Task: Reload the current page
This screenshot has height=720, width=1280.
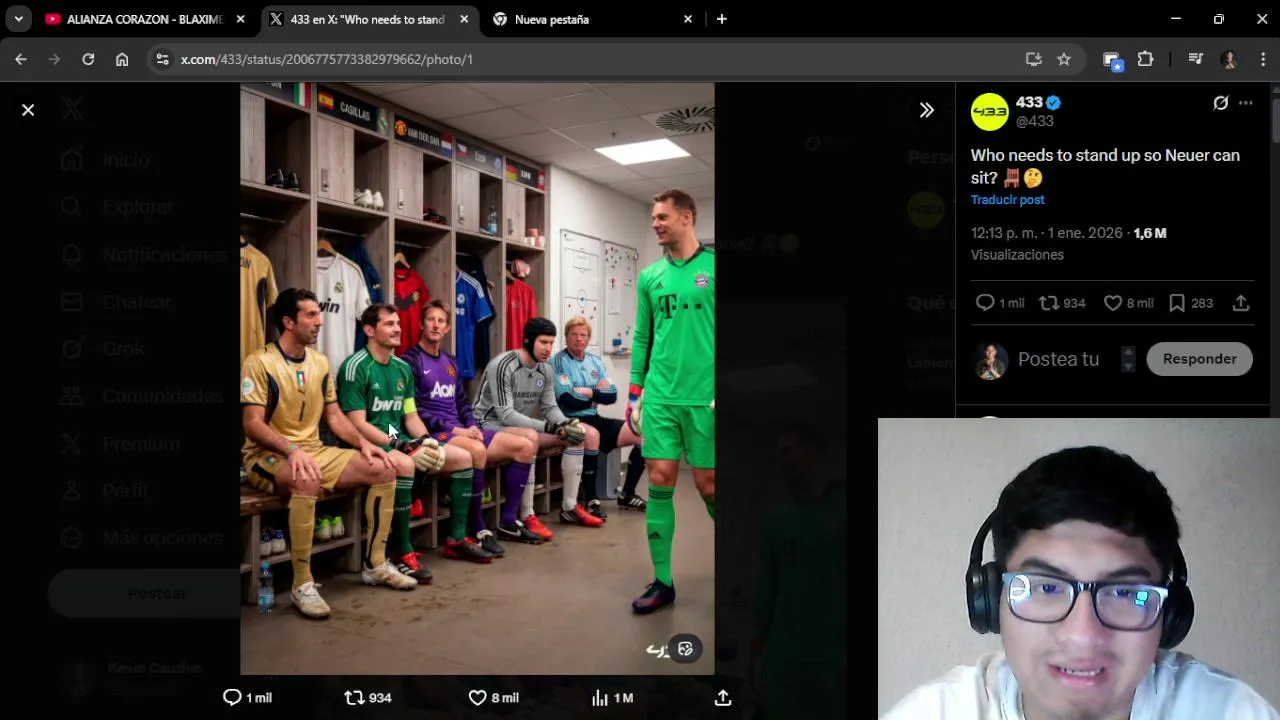Action: (88, 59)
